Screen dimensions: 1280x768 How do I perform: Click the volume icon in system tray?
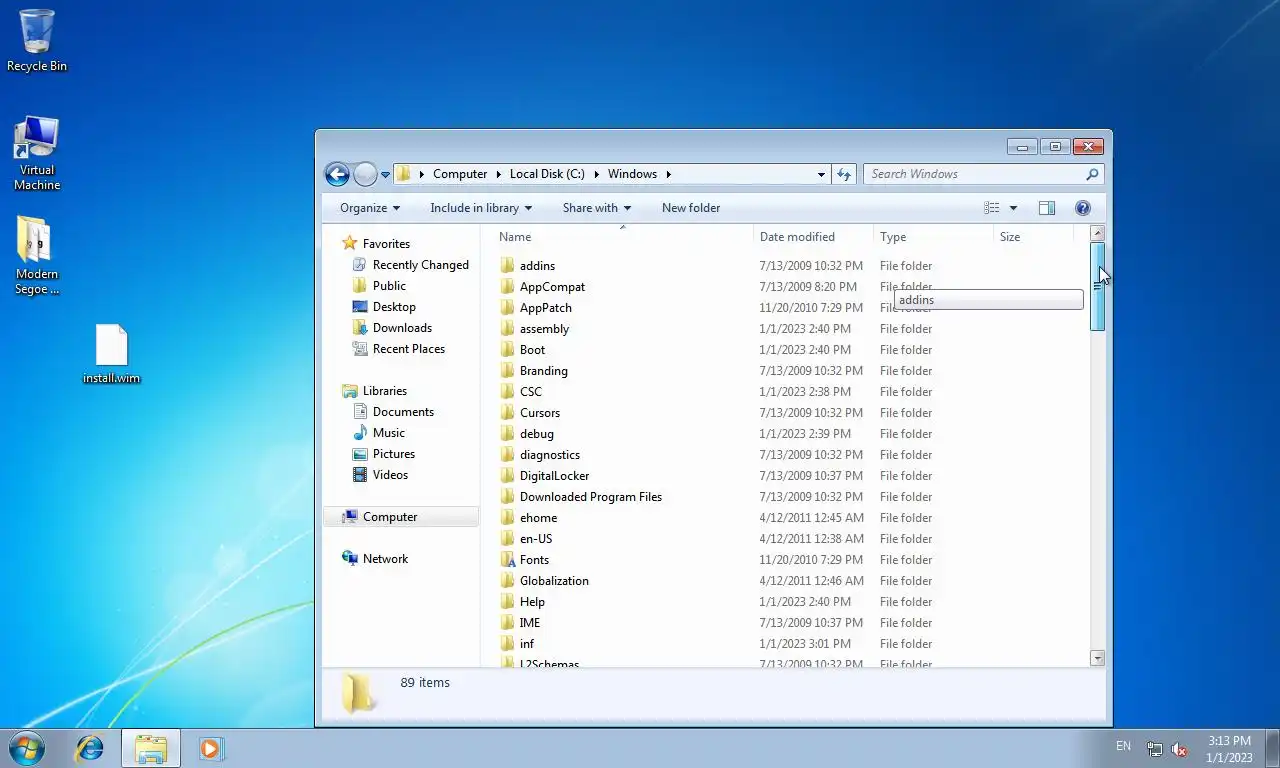point(1179,749)
